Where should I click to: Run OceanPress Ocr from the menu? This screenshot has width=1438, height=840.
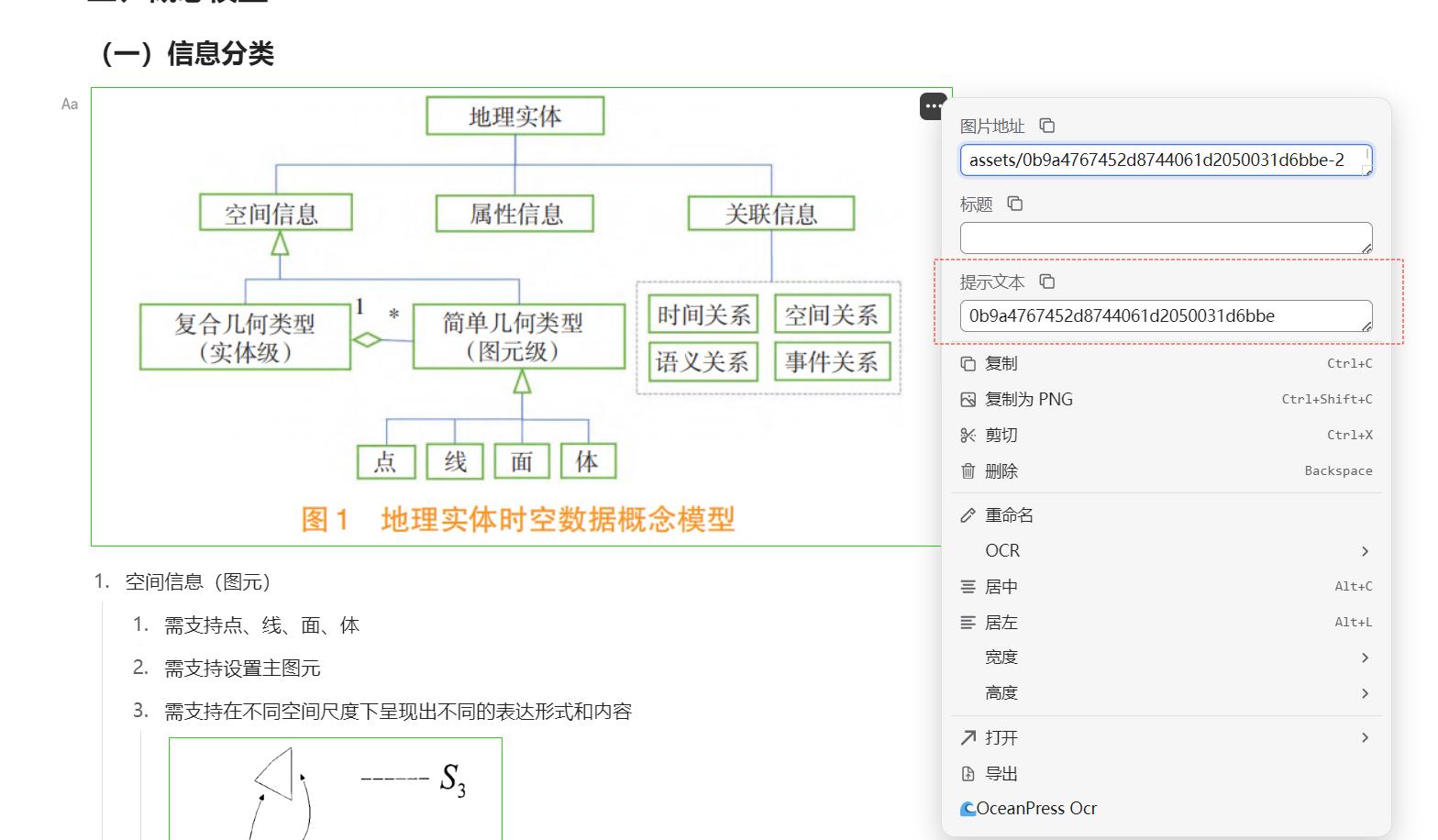click(x=1167, y=809)
